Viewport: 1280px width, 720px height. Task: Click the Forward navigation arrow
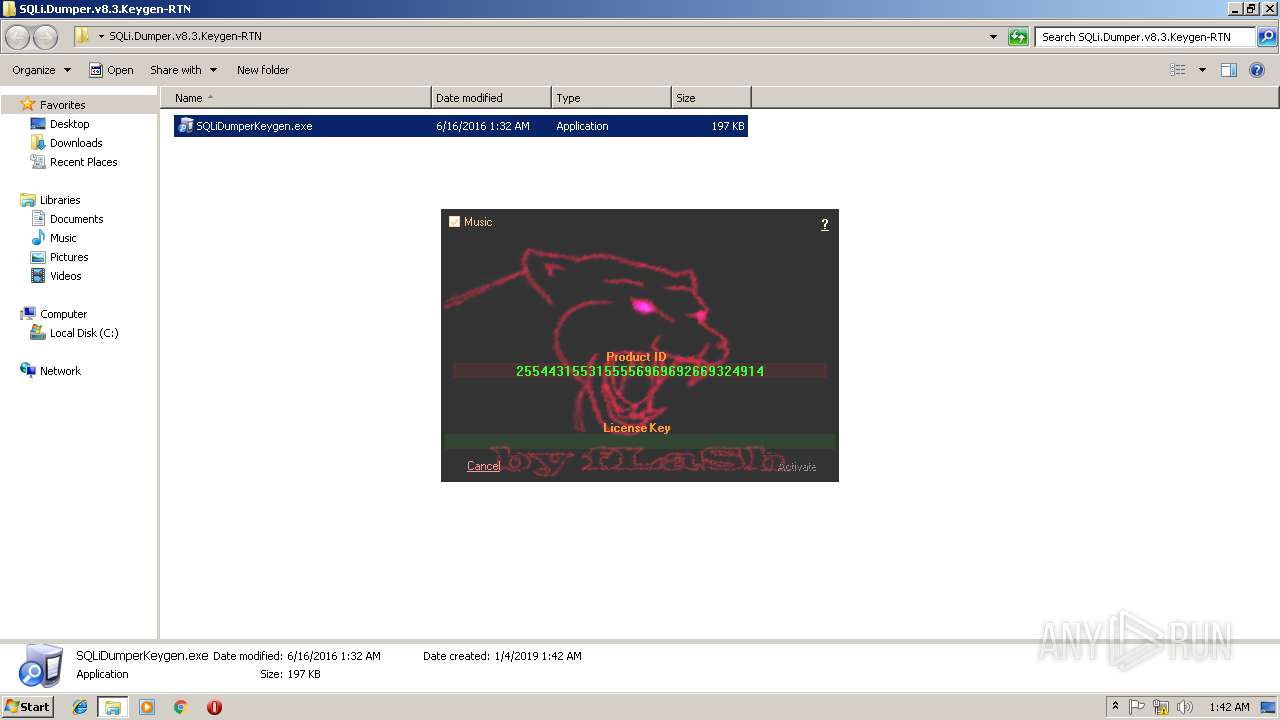click(x=46, y=37)
